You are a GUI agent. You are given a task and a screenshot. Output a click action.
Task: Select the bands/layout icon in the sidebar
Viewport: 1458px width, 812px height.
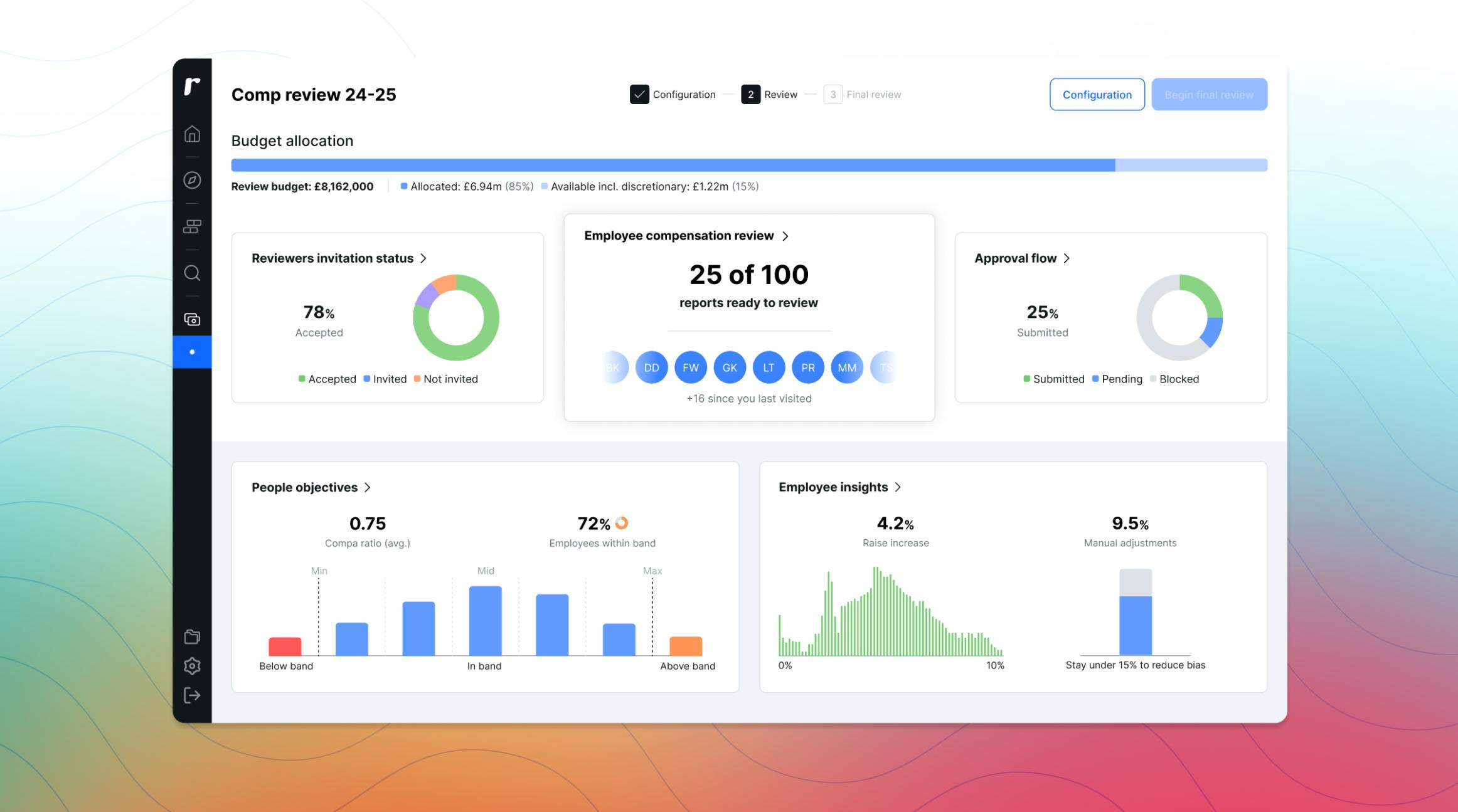click(x=192, y=226)
